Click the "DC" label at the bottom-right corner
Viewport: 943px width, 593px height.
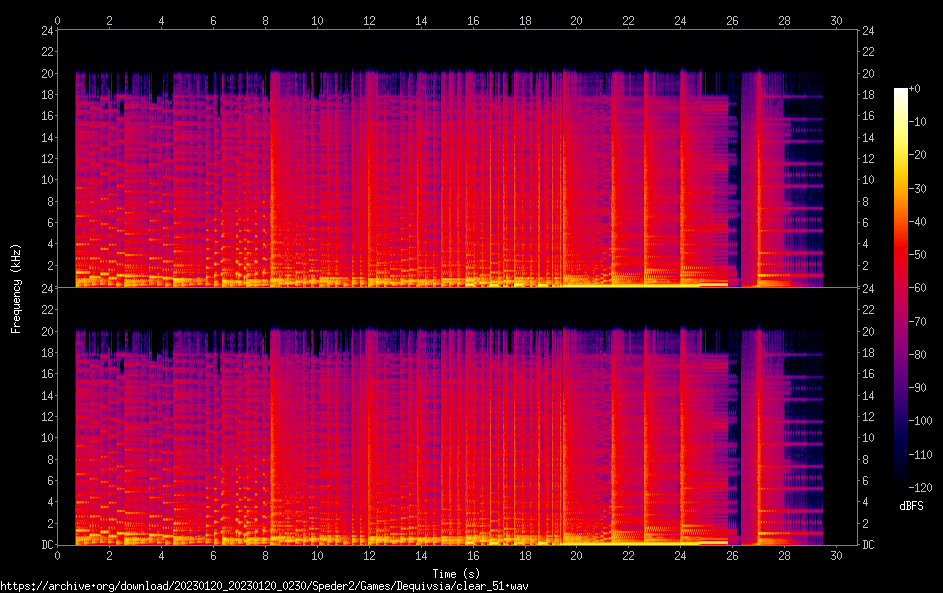click(871, 545)
